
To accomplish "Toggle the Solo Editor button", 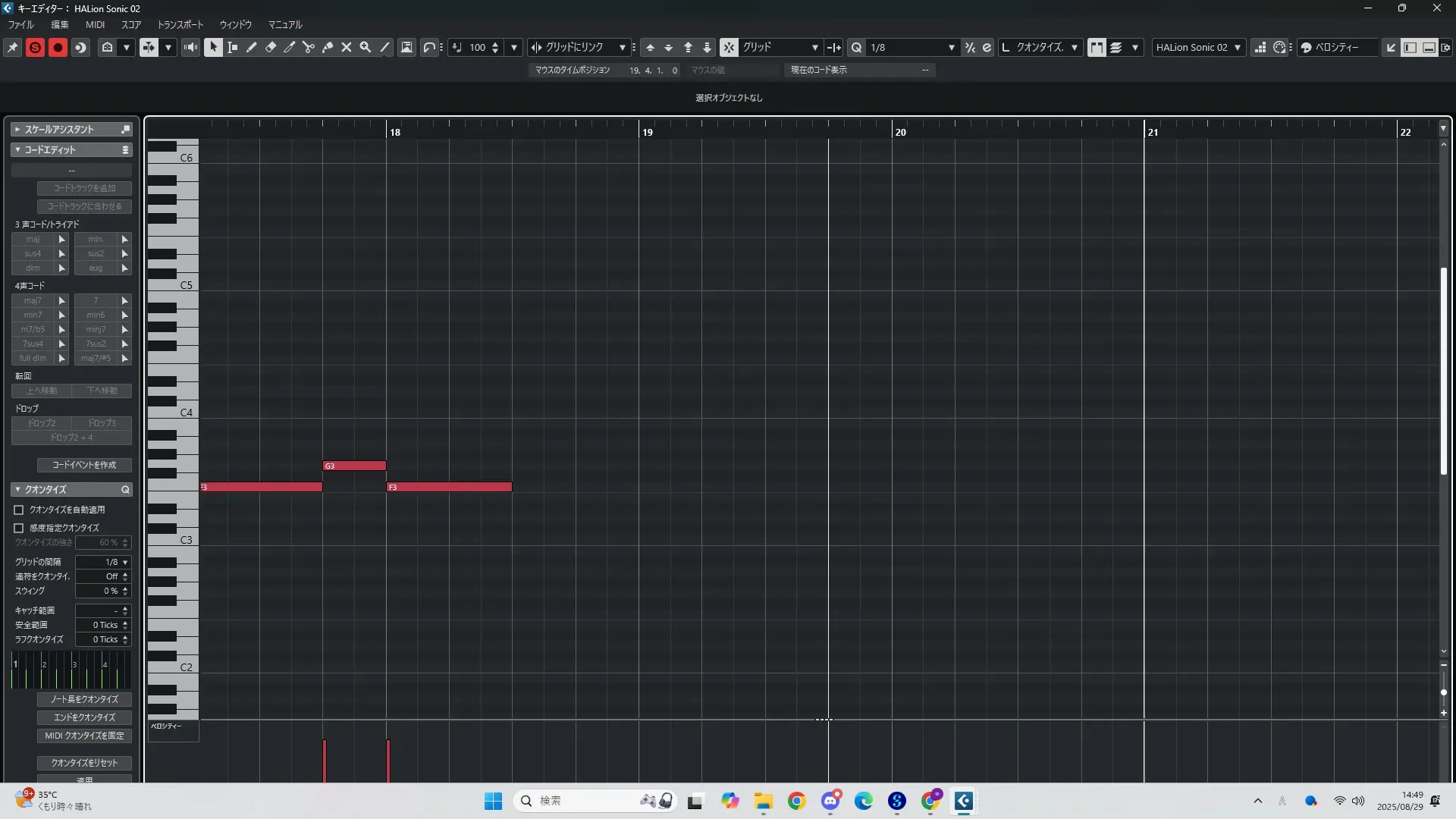I will coord(35,47).
